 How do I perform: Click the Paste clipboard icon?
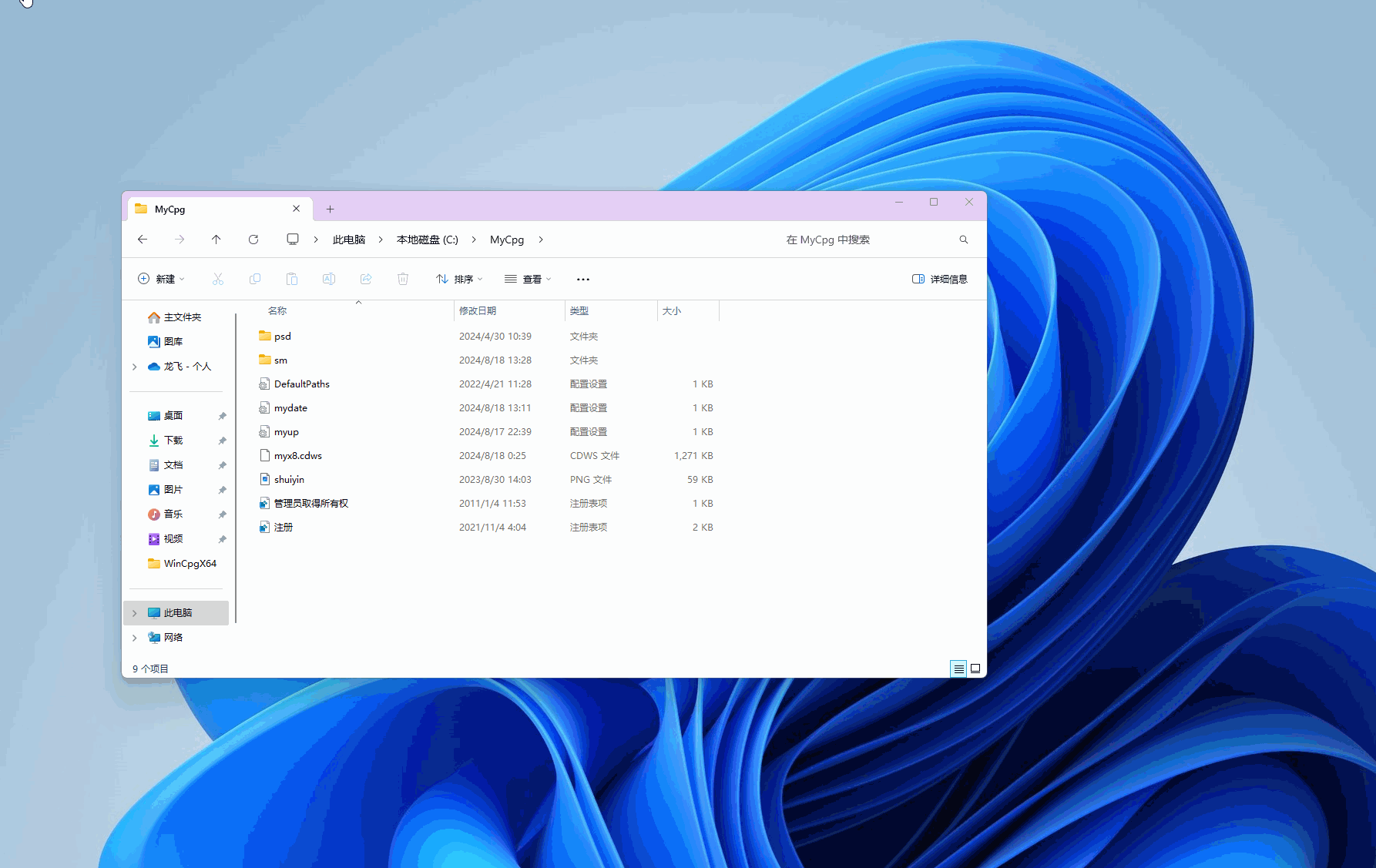tap(292, 279)
